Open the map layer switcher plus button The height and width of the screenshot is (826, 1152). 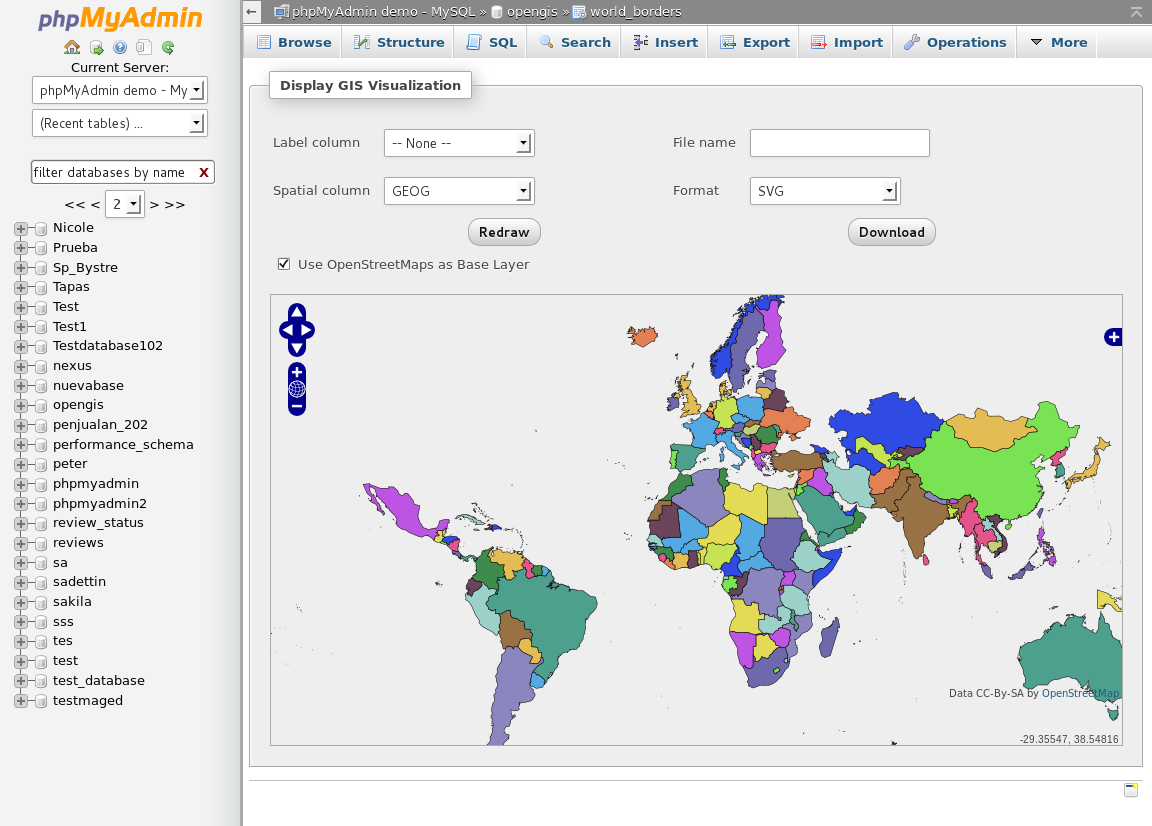pyautogui.click(x=1113, y=337)
